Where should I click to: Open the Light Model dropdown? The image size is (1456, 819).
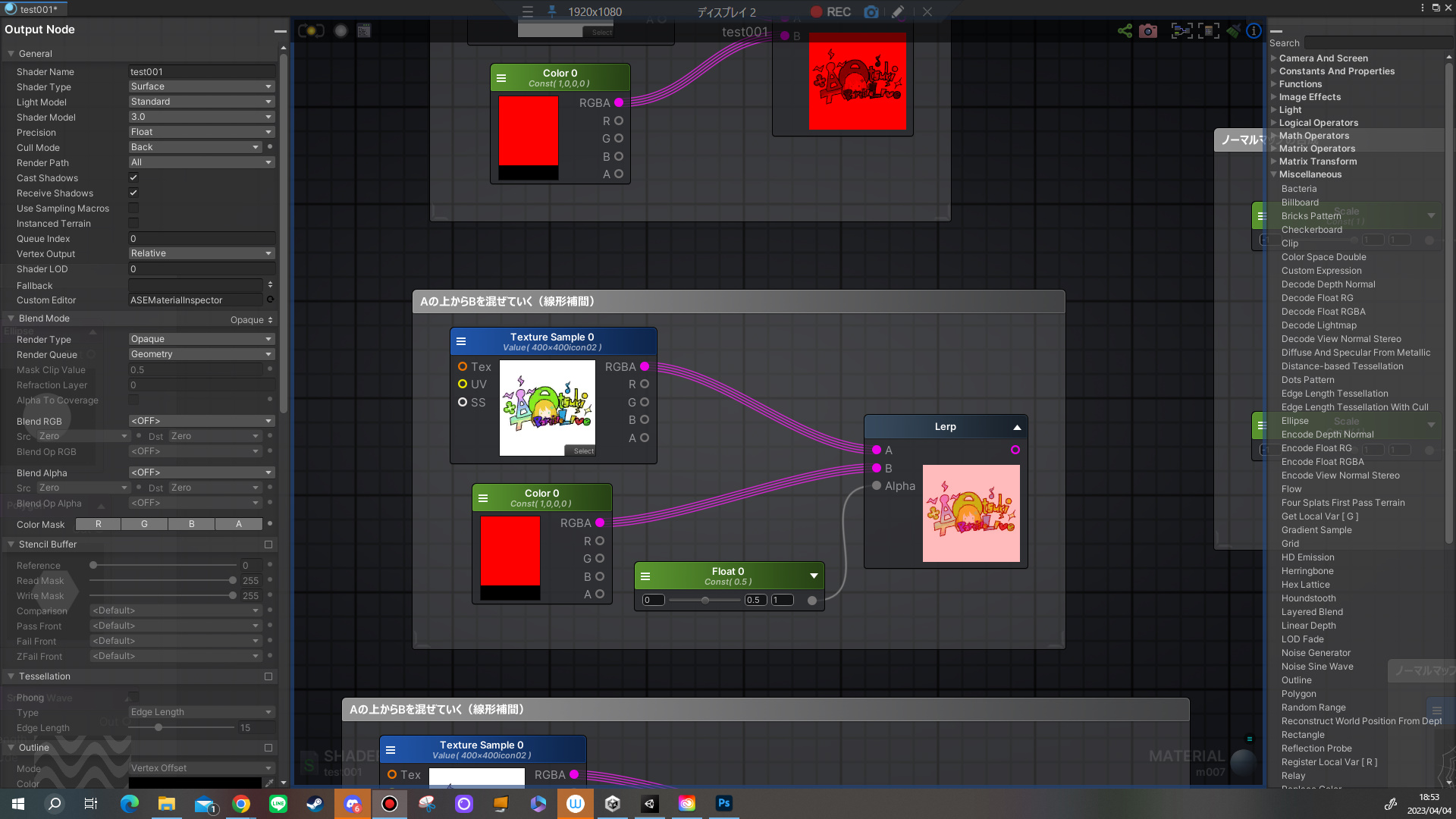[201, 102]
